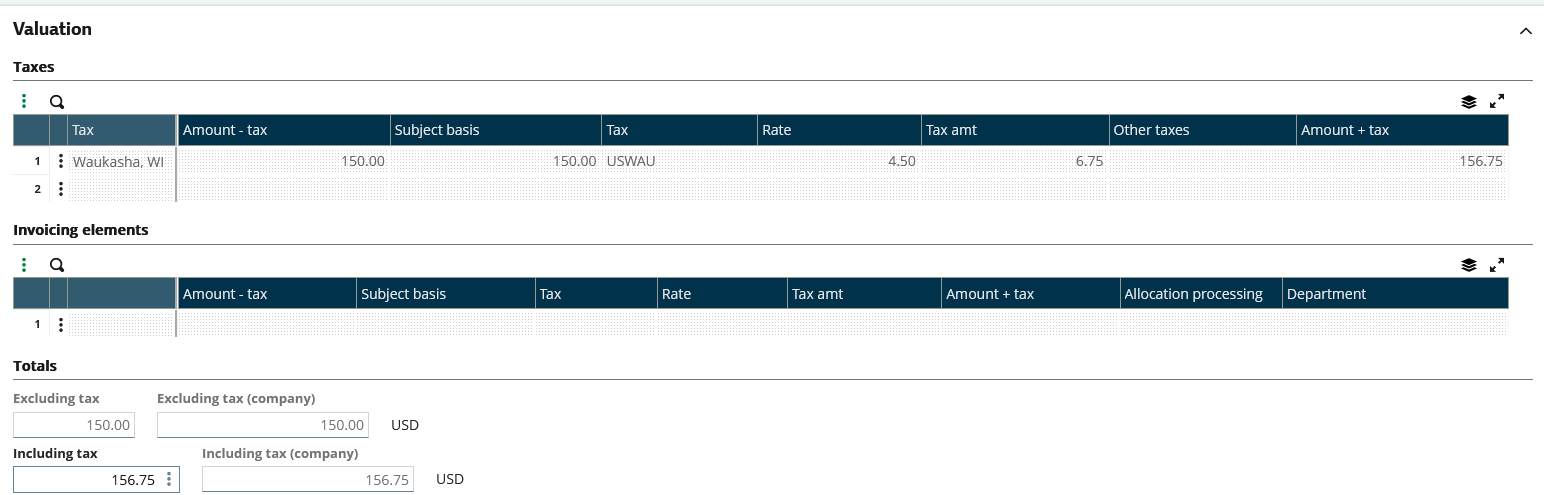Click the Other taxes column header
Screen dimensions: 1544x495
[1201, 130]
